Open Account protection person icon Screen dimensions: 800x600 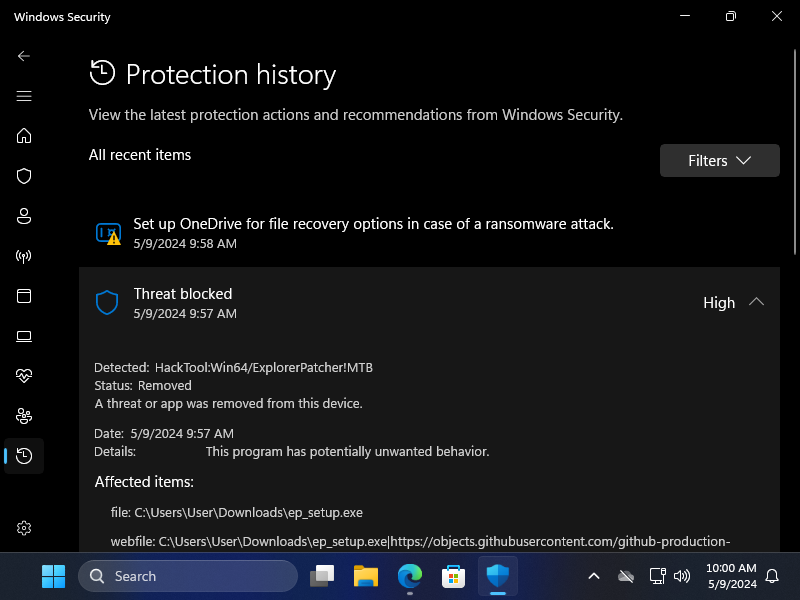click(x=24, y=216)
